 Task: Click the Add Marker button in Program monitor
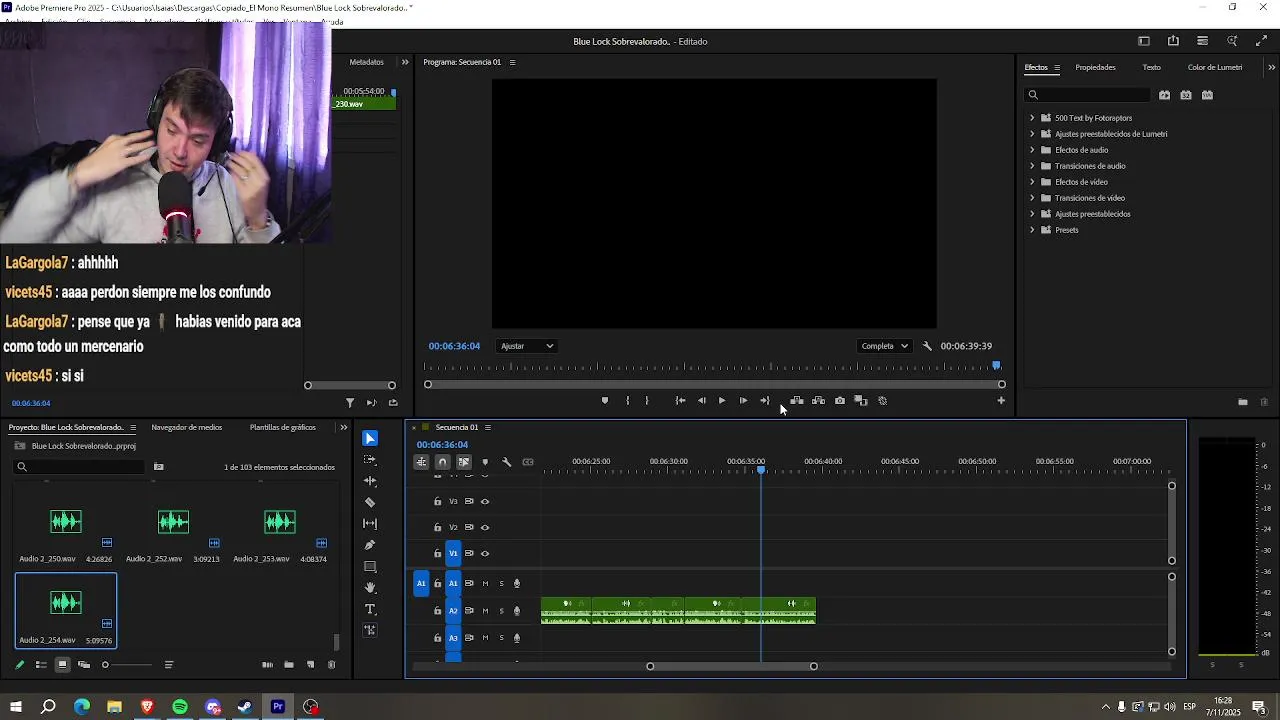(605, 401)
